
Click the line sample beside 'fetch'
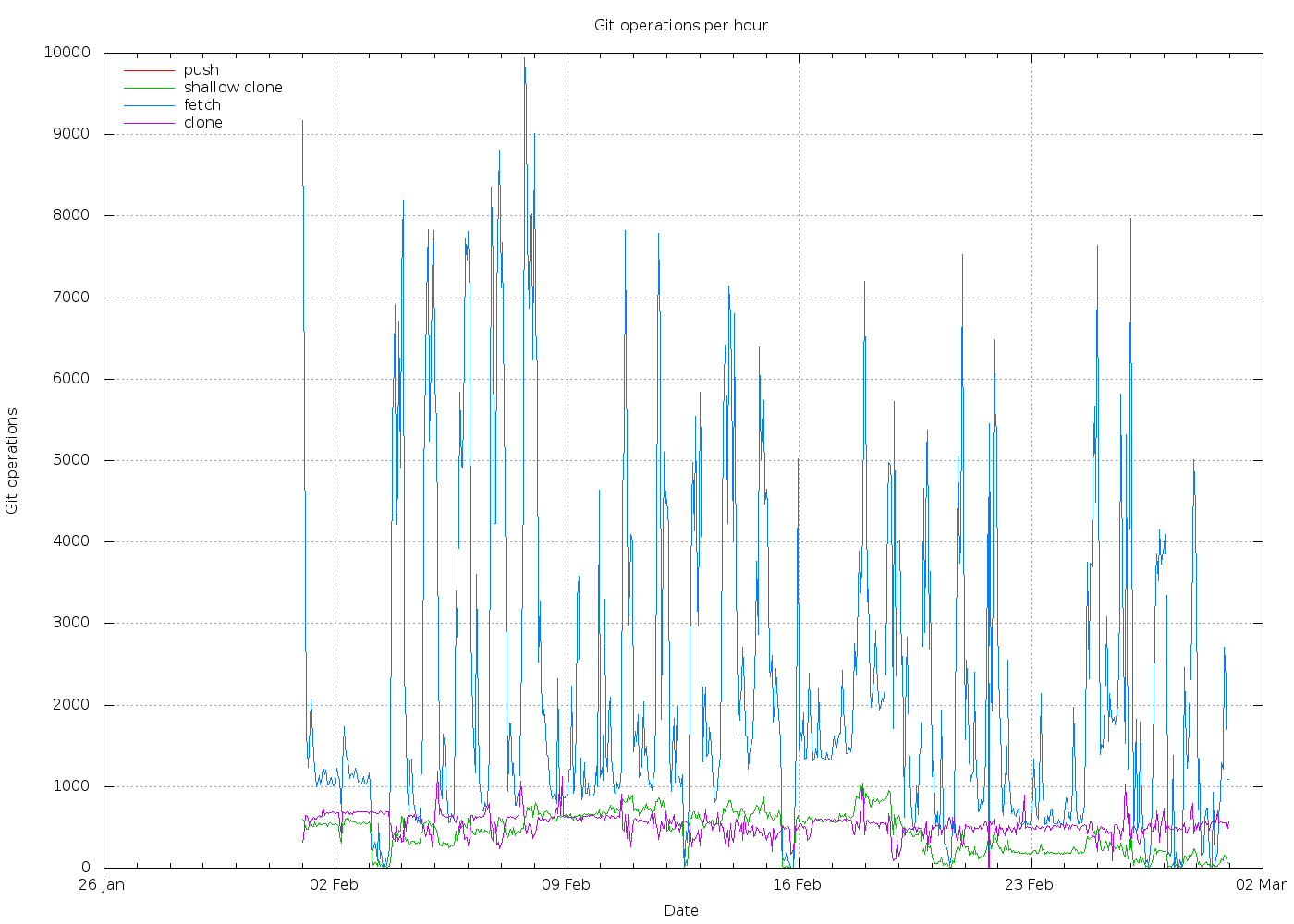point(149,105)
